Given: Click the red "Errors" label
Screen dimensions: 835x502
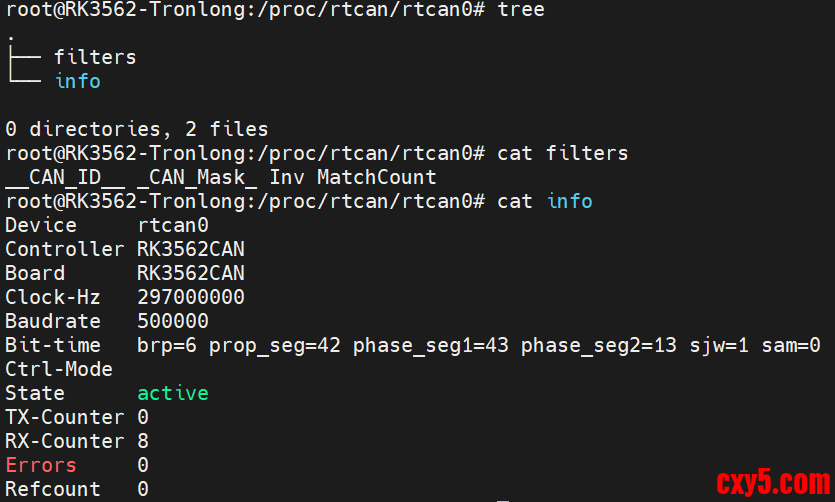Looking at the screenshot, I should tap(41, 465).
